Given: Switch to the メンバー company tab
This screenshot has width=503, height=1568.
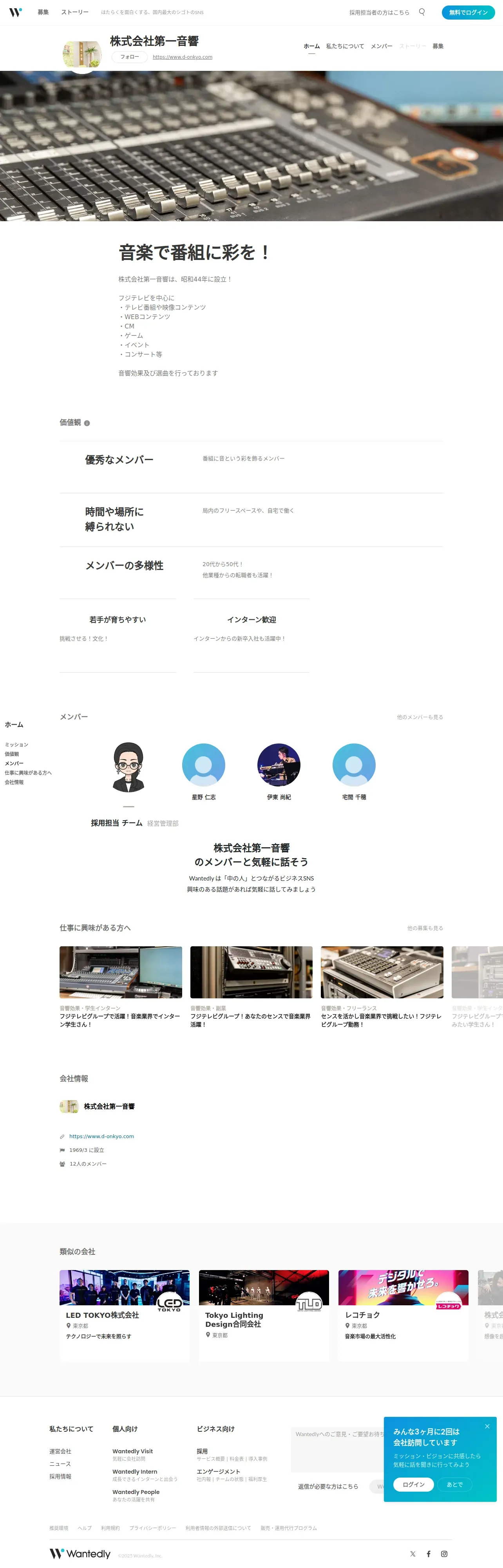Looking at the screenshot, I should (381, 46).
